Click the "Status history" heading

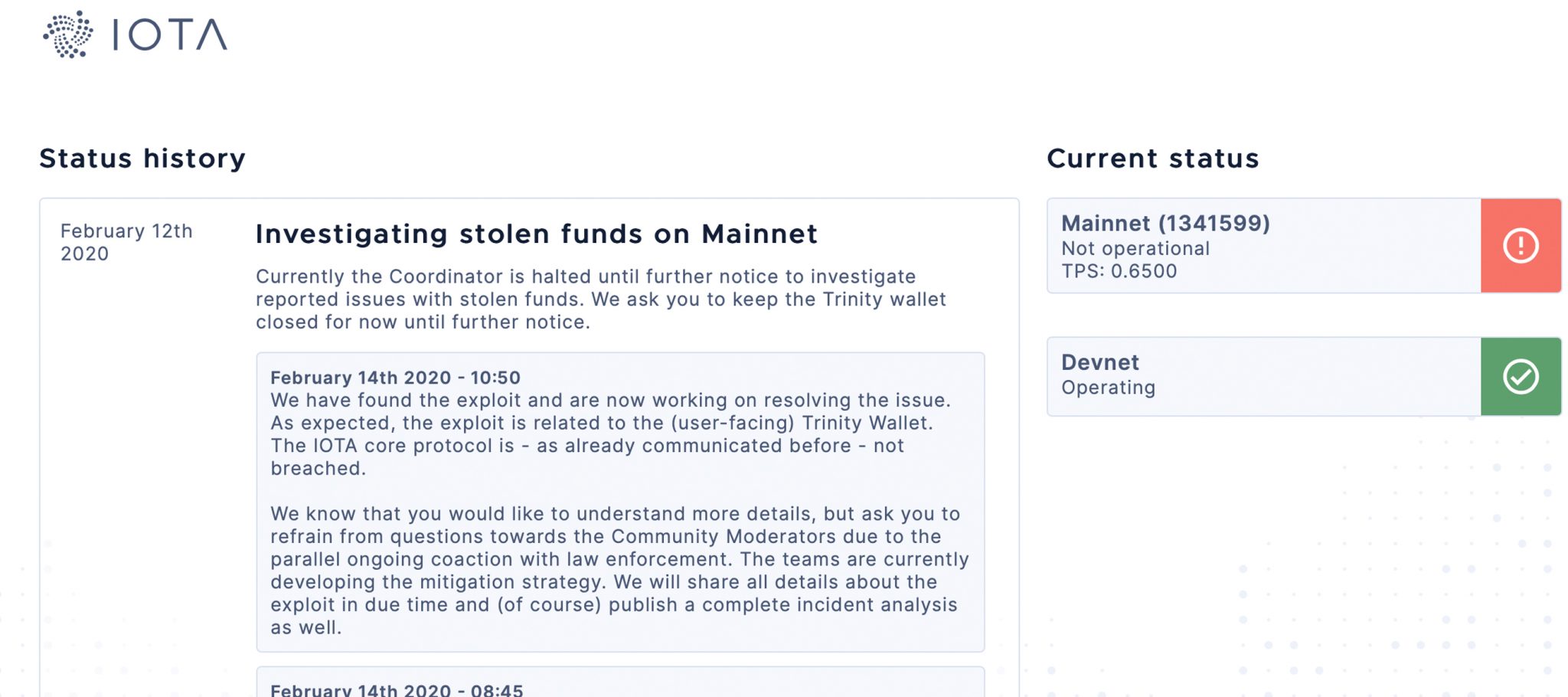[142, 159]
